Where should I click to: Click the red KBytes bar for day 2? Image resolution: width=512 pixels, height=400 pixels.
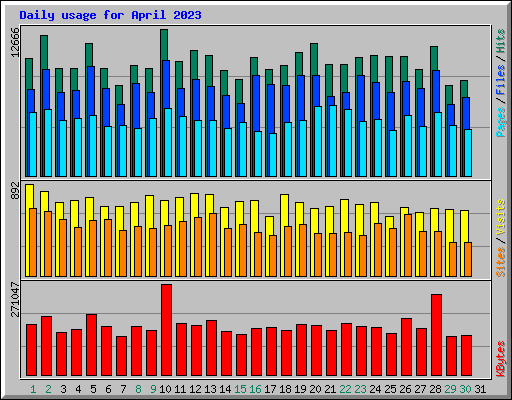(x=46, y=346)
